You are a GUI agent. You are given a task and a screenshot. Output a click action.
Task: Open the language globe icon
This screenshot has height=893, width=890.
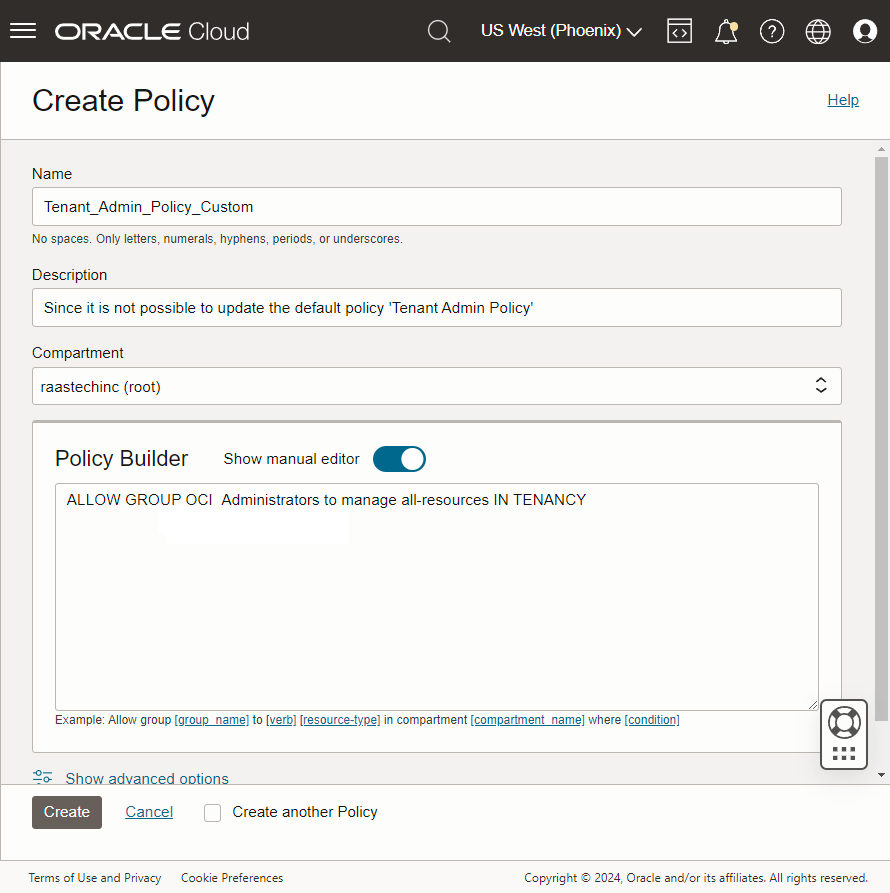(x=818, y=31)
